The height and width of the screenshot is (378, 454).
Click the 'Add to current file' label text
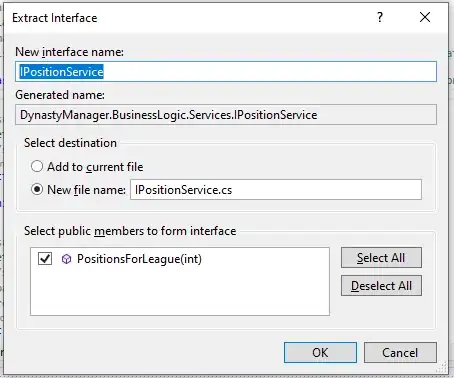(x=95, y=167)
